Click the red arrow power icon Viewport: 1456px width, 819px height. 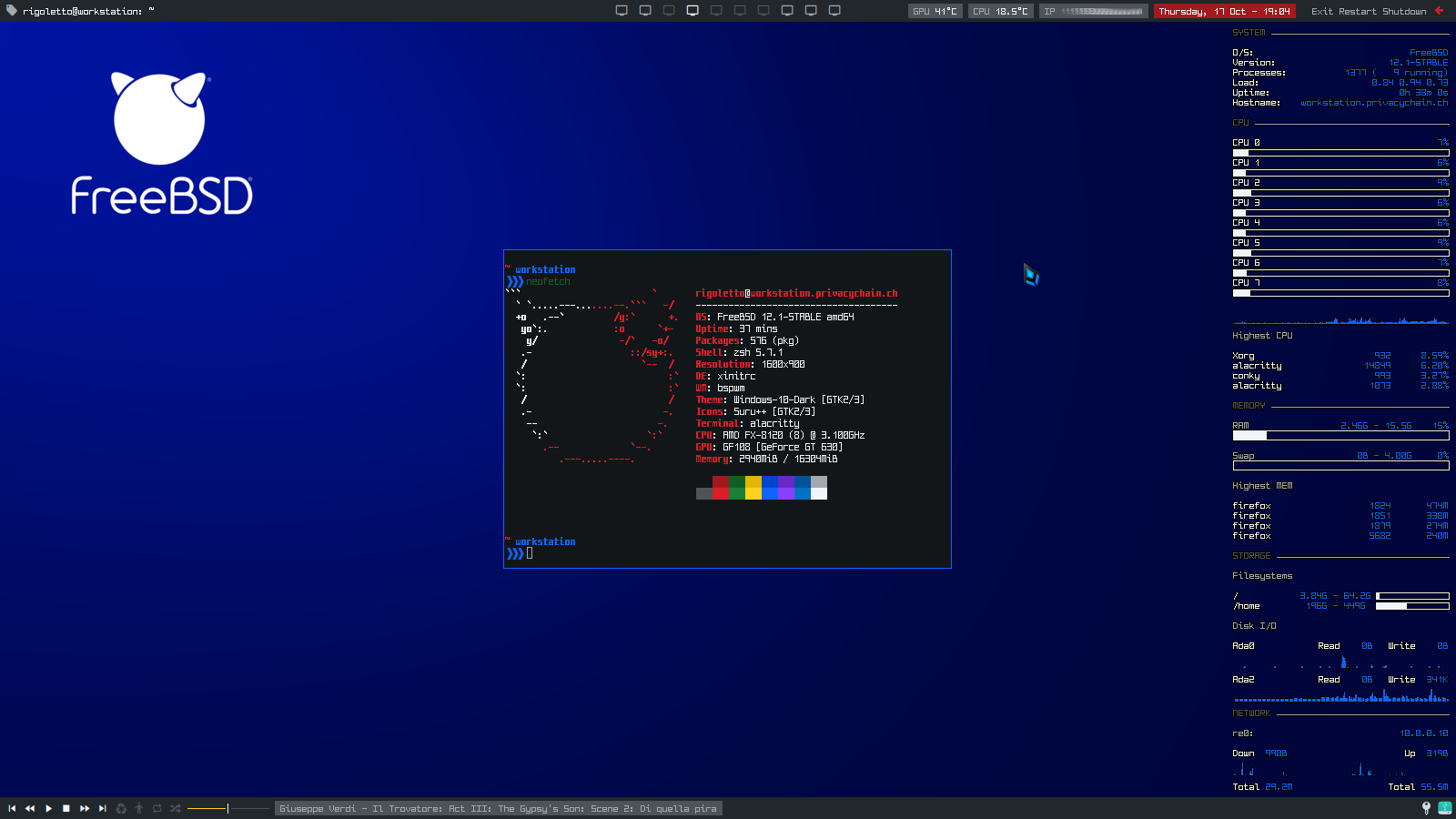[1440, 11]
